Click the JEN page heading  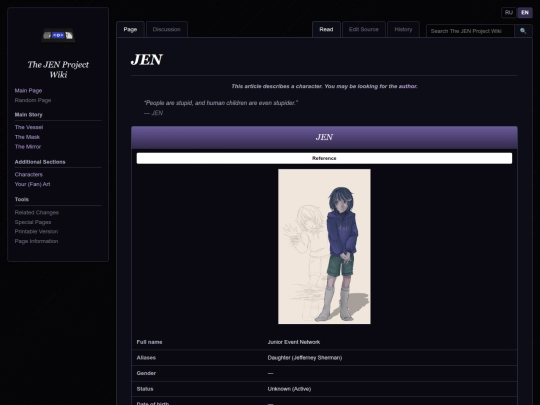coord(147,60)
